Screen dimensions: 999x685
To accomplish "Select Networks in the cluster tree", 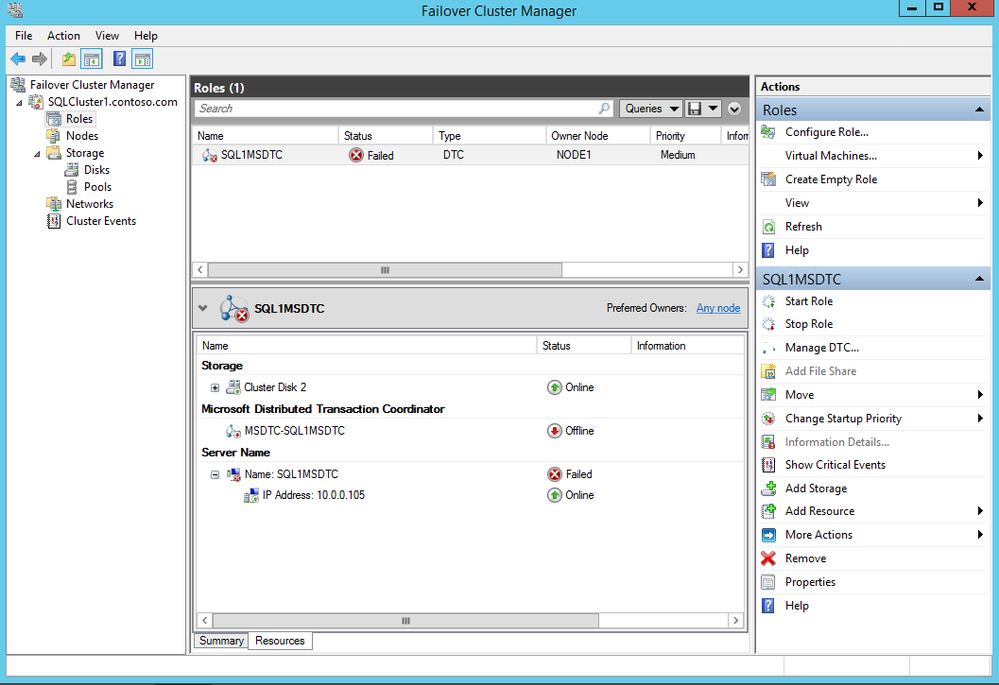I will pos(90,205).
